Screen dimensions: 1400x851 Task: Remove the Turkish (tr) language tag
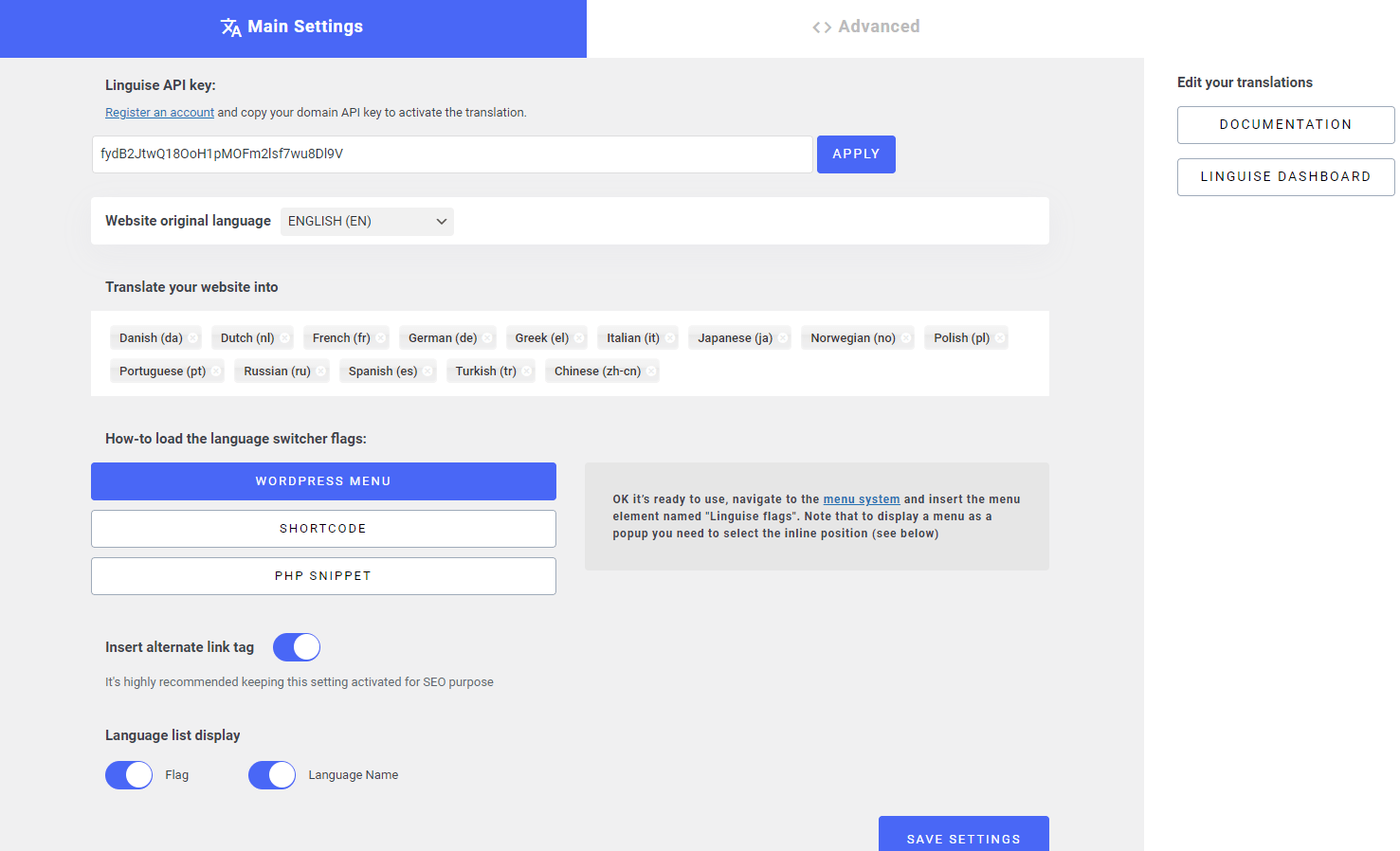(527, 371)
